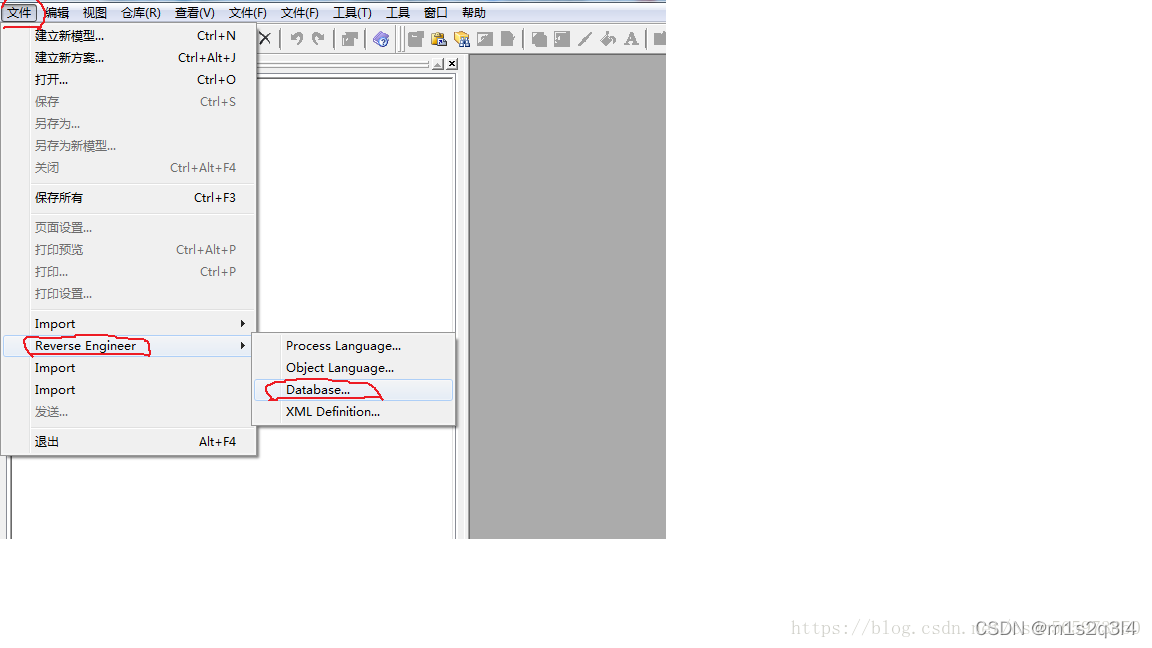Choose Database... in the Reverse Engineer submenu
1152x648 pixels.
[353, 390]
